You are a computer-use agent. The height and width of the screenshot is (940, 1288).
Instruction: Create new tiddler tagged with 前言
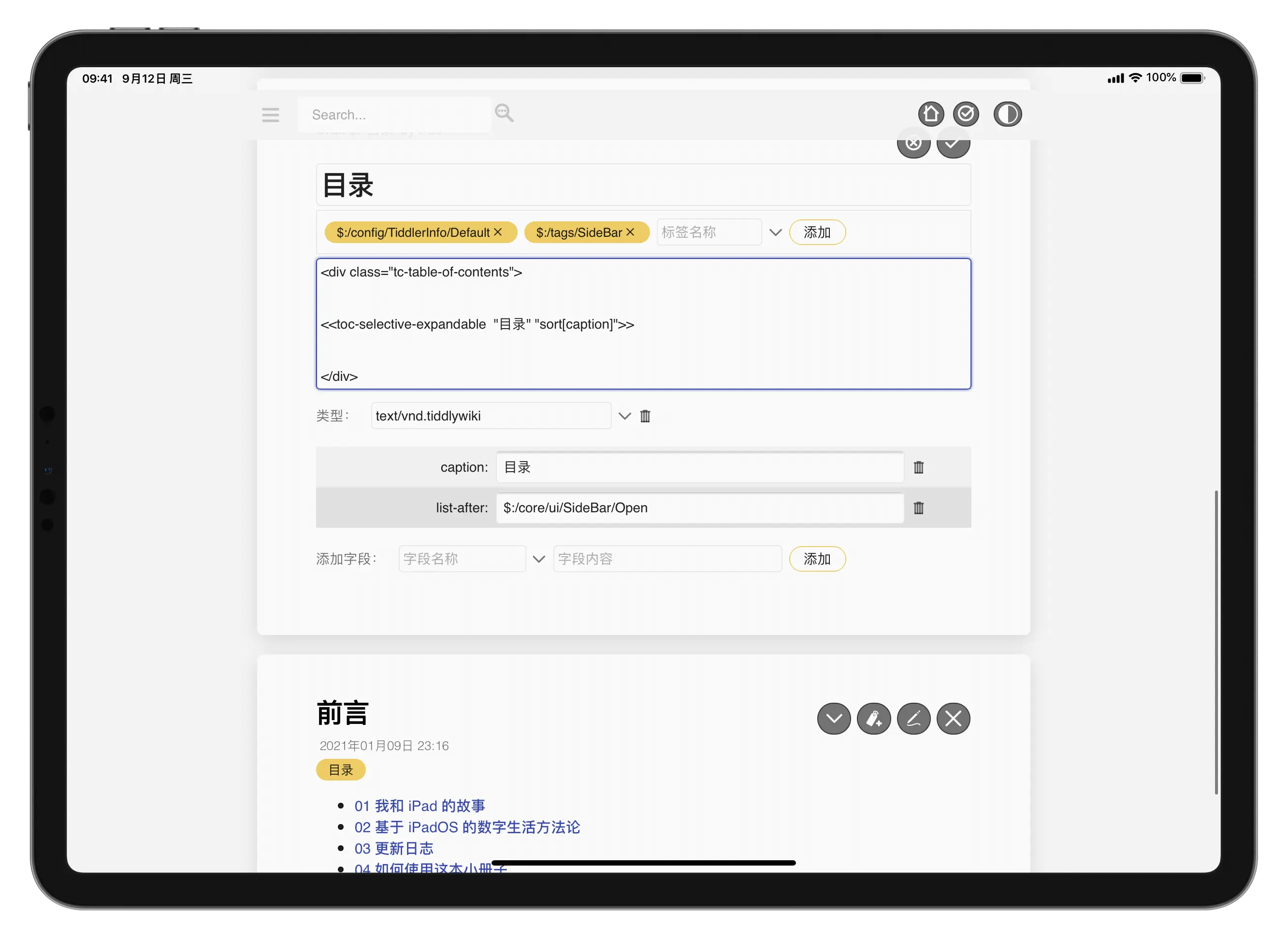click(x=873, y=719)
